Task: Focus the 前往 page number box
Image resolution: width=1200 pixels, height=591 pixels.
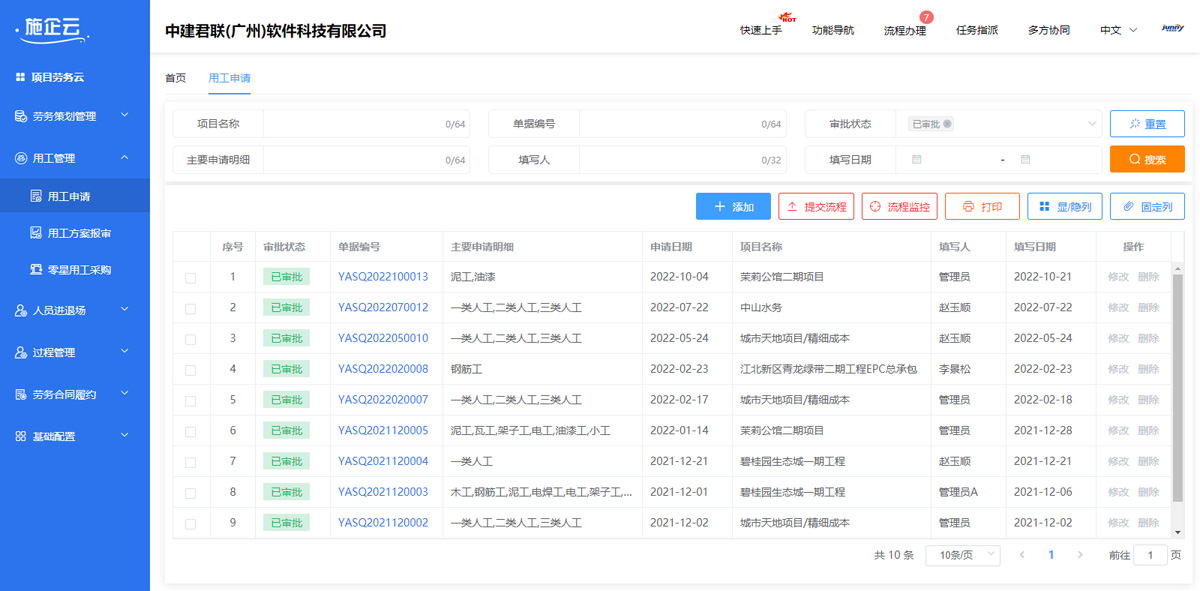Action: tap(1150, 555)
